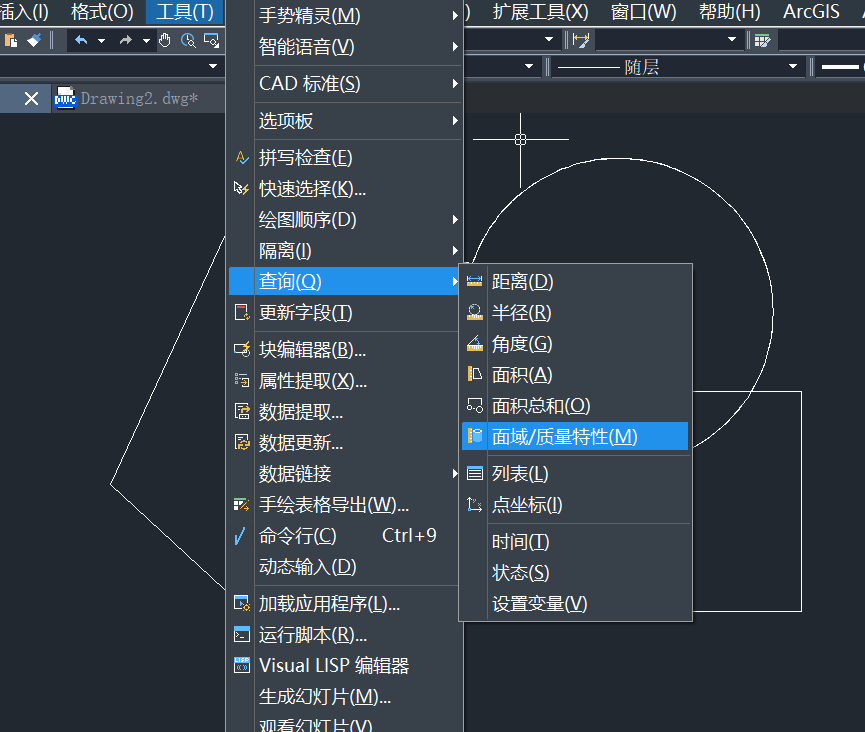Click the data extraction icon
The height and width of the screenshot is (732, 865).
point(242,412)
